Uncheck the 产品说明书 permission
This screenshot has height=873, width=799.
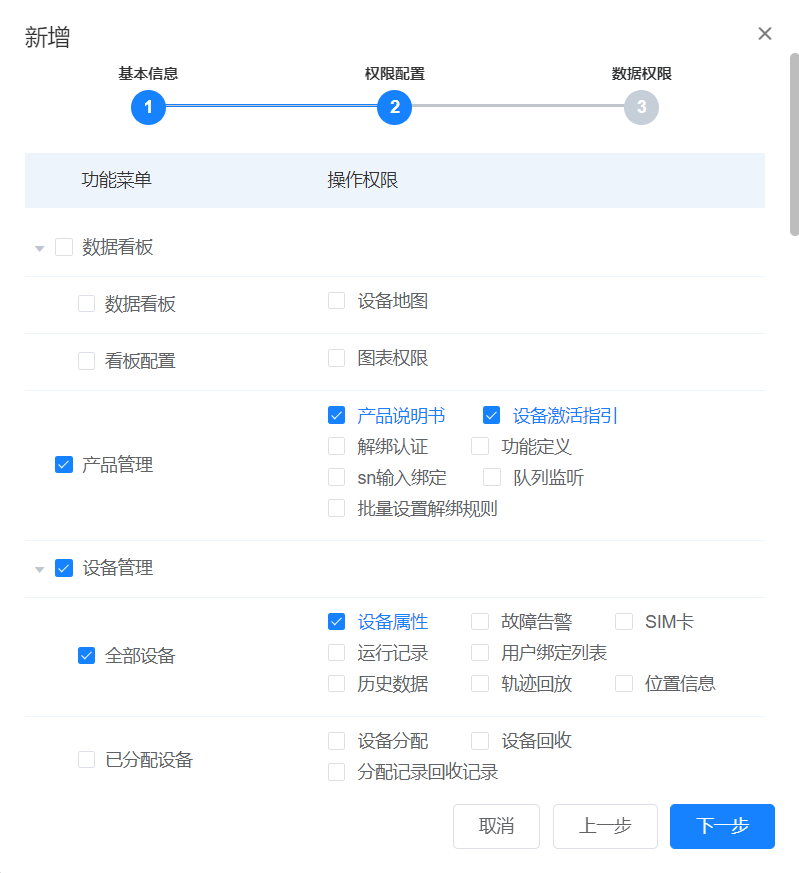(x=337, y=416)
